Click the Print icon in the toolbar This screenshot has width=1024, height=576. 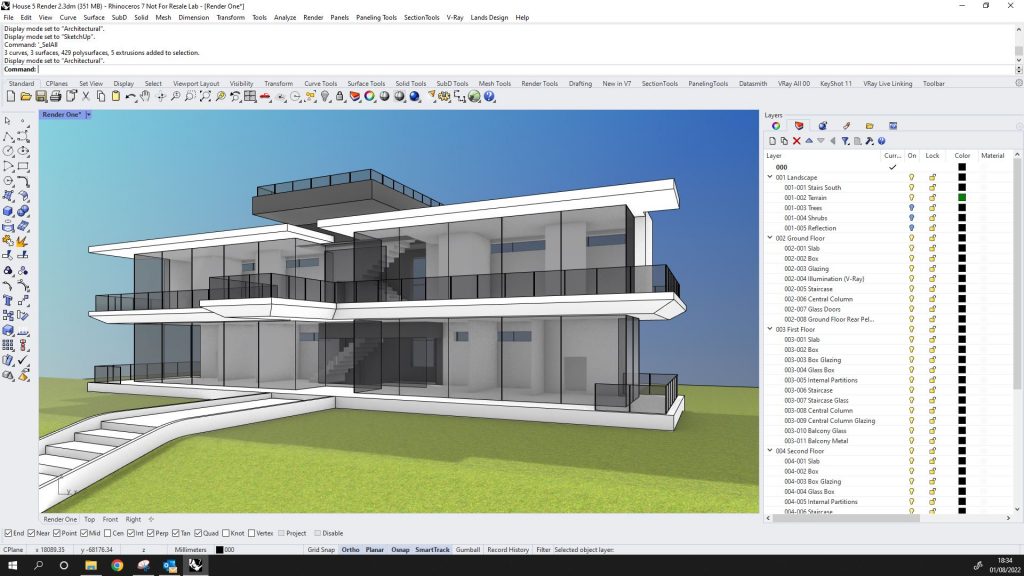pyautogui.click(x=56, y=97)
